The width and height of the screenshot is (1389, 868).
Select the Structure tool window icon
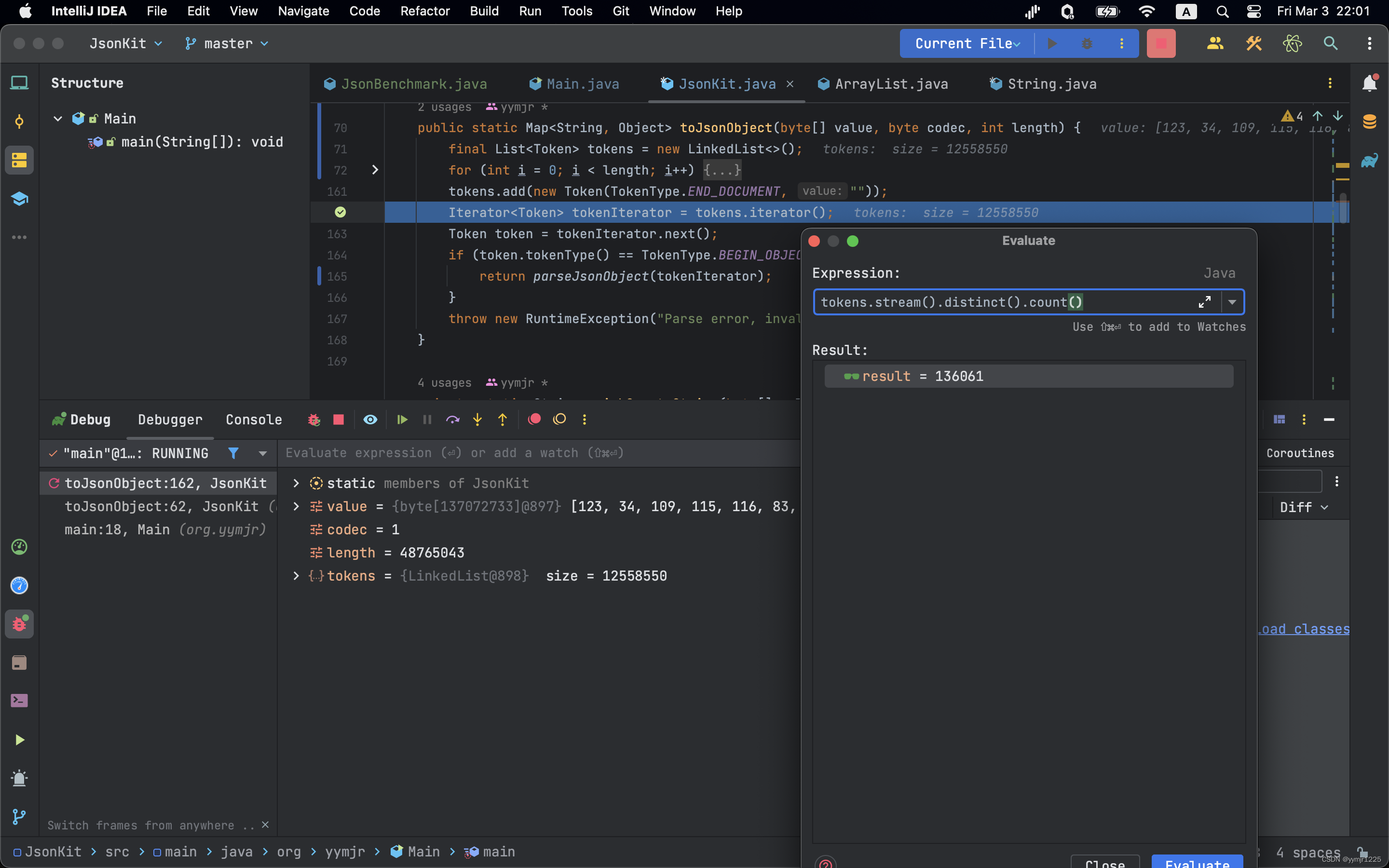pyautogui.click(x=19, y=160)
